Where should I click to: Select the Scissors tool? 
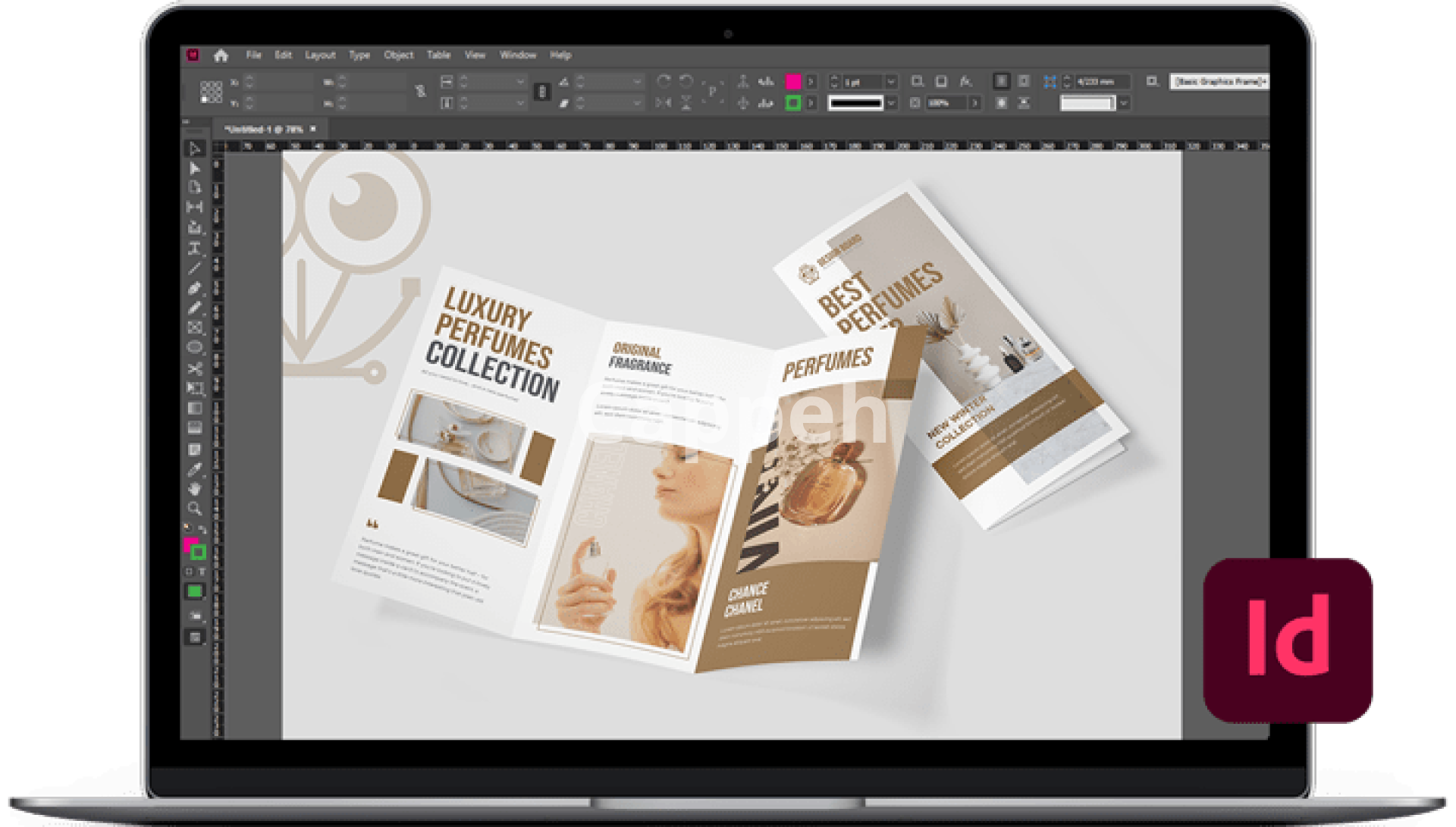195,368
